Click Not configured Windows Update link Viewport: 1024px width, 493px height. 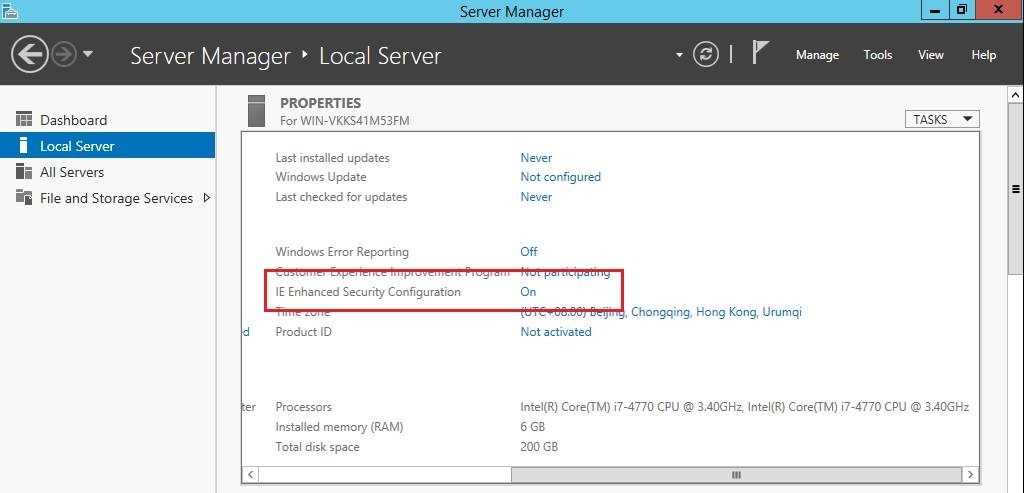pyautogui.click(x=560, y=177)
